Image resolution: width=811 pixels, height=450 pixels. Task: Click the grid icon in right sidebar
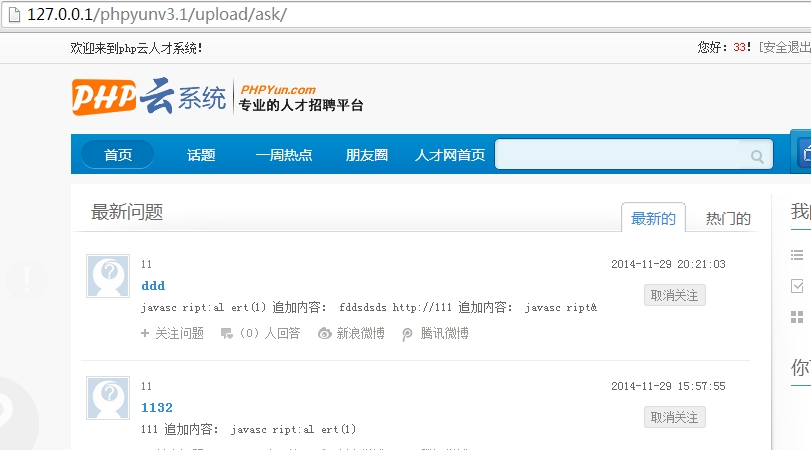(797, 317)
